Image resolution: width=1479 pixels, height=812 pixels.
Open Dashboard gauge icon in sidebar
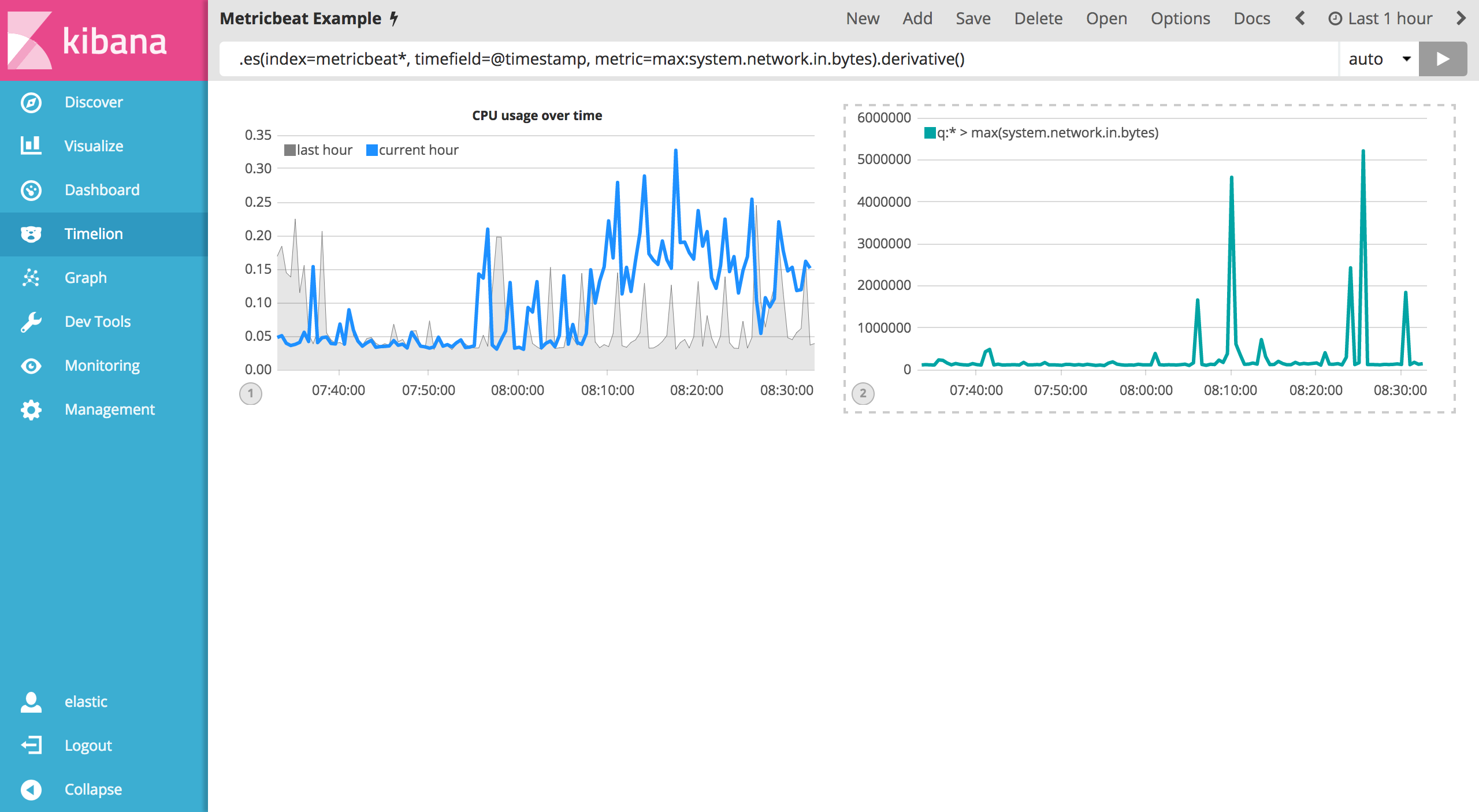point(31,190)
